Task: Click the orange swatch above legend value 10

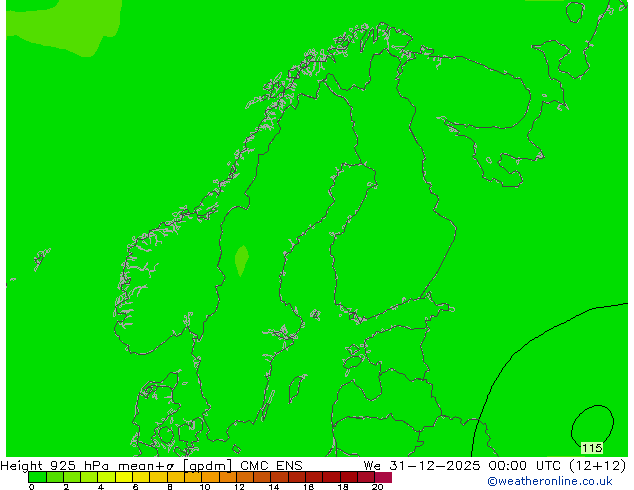Action: click(211, 477)
